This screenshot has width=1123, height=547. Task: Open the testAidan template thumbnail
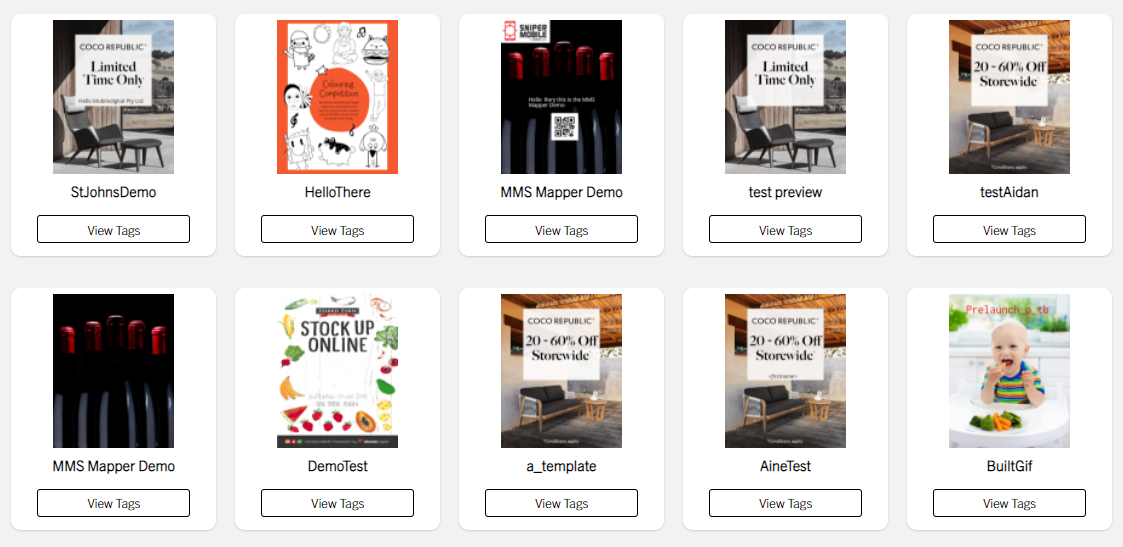coord(1010,97)
